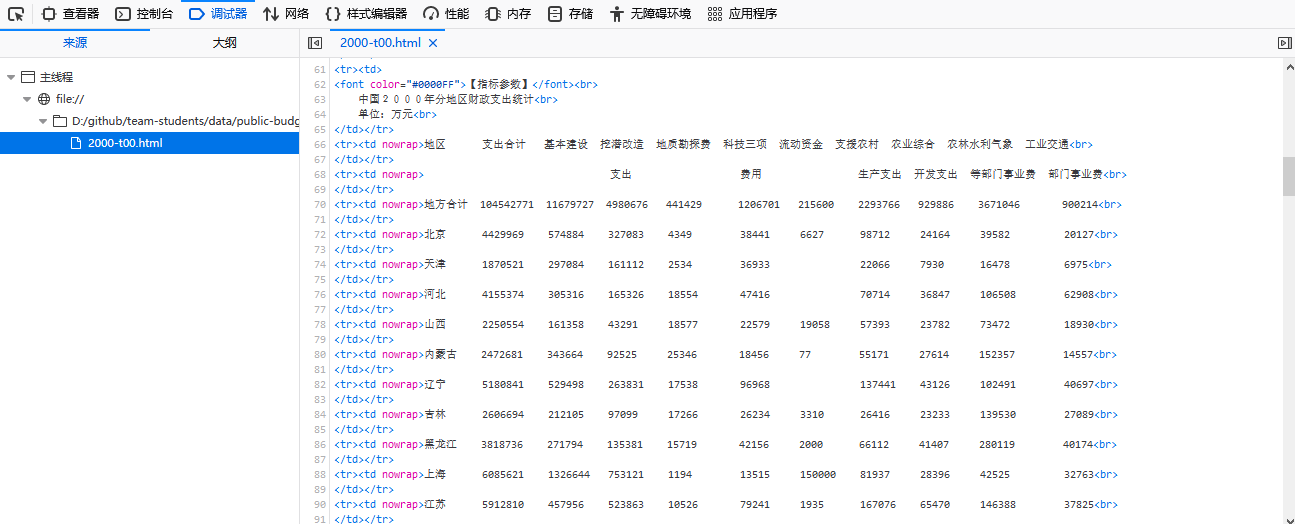This screenshot has height=524, width=1295.
Task: Click the 黑龙江 row label
Action: tap(440, 444)
